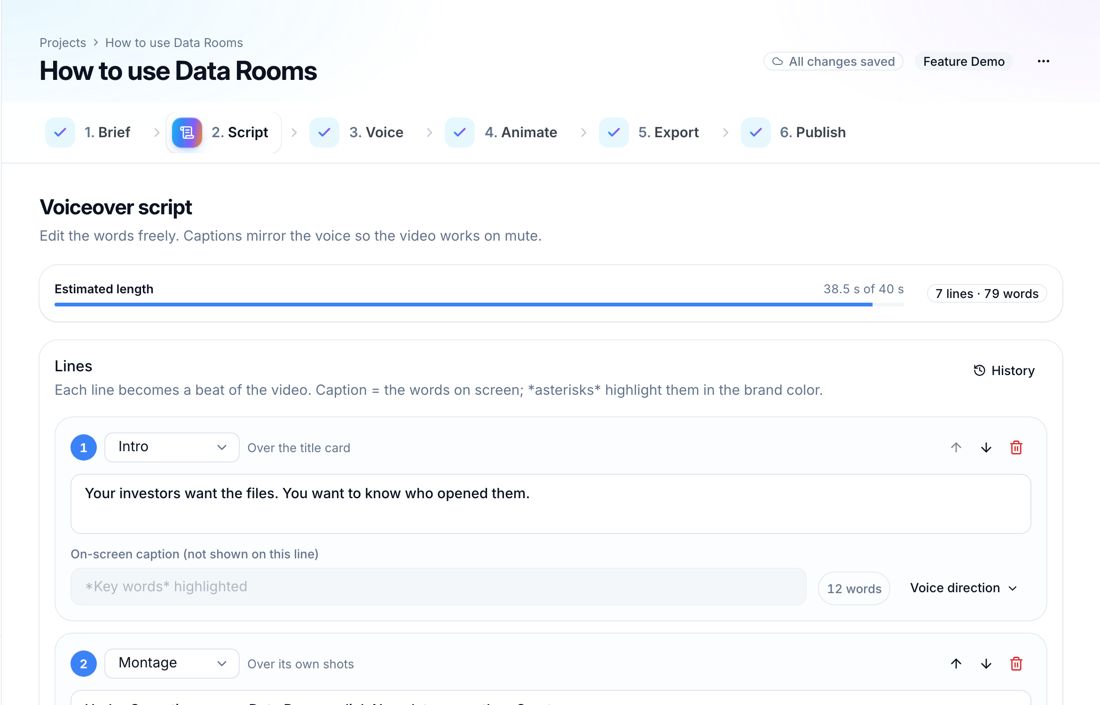
Task: Delete the Montage line
Action: pyautogui.click(x=1016, y=664)
